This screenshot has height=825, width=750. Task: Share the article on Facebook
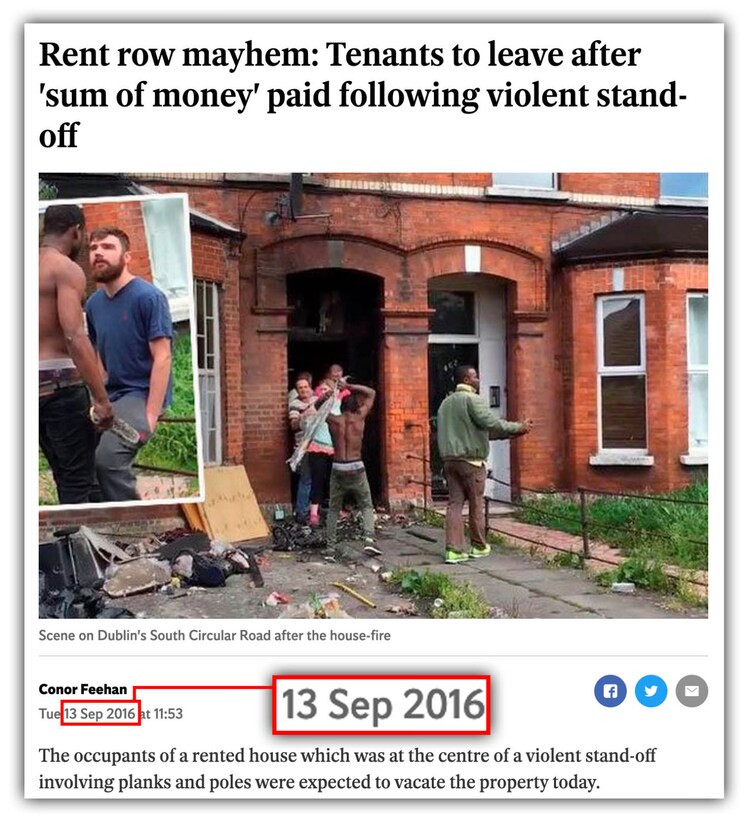click(x=610, y=691)
